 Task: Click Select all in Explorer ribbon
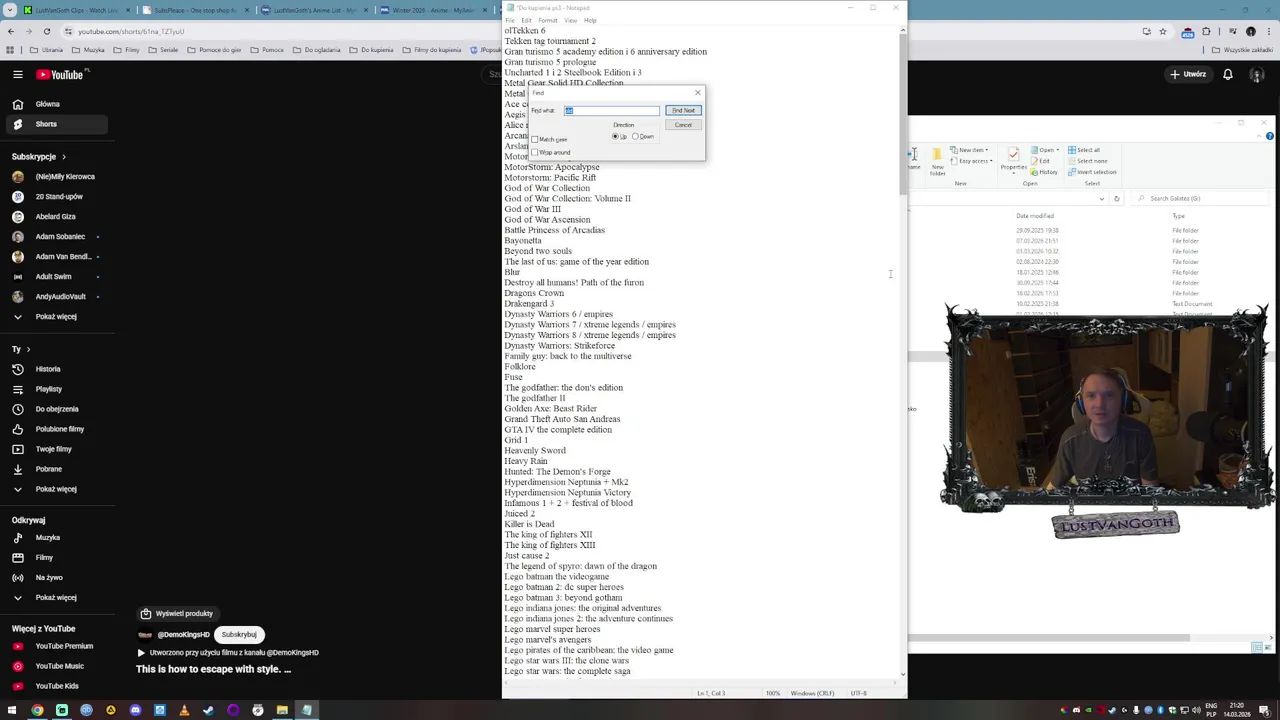pyautogui.click(x=1084, y=150)
